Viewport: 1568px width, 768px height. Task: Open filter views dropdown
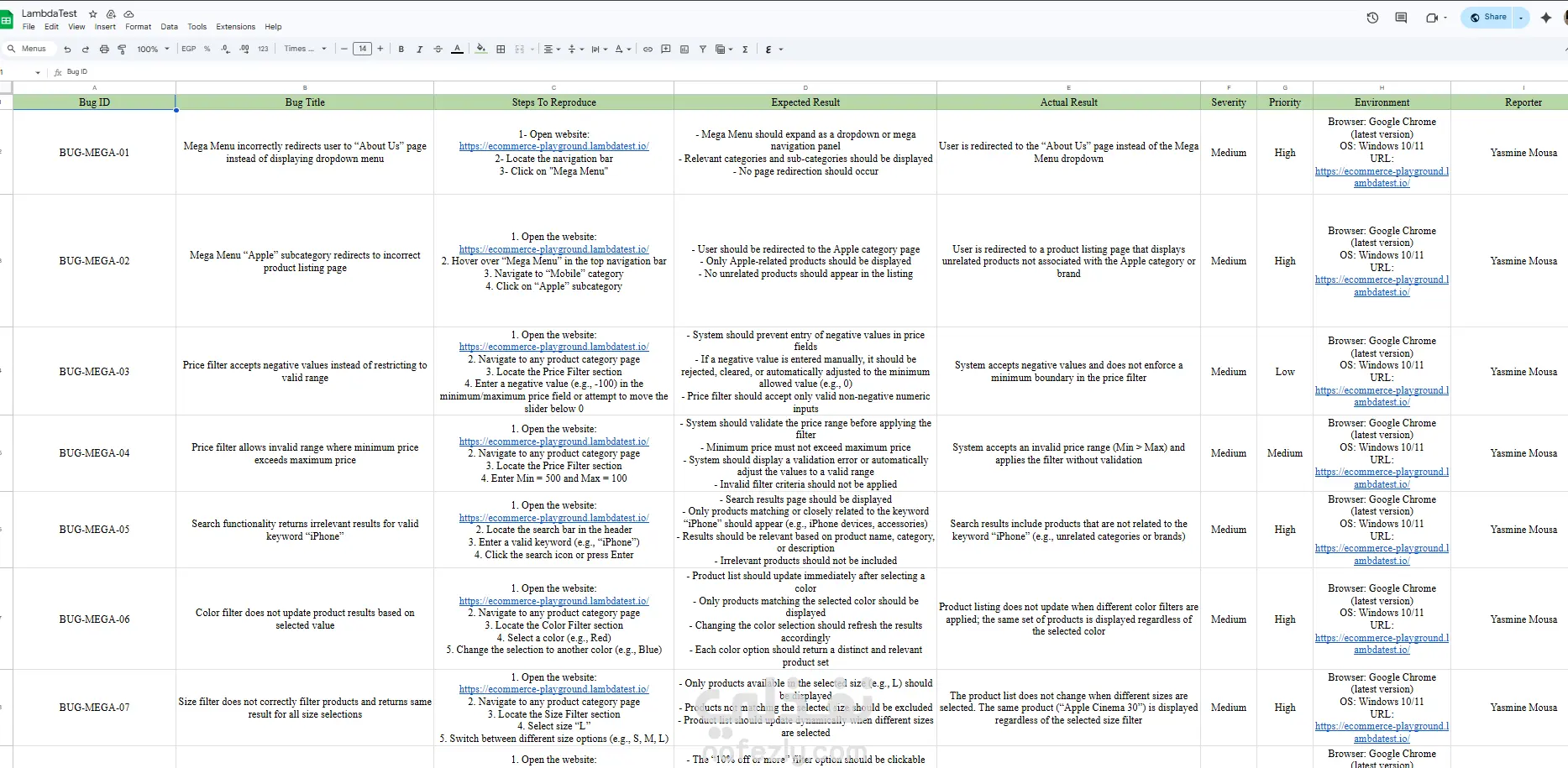tap(723, 50)
